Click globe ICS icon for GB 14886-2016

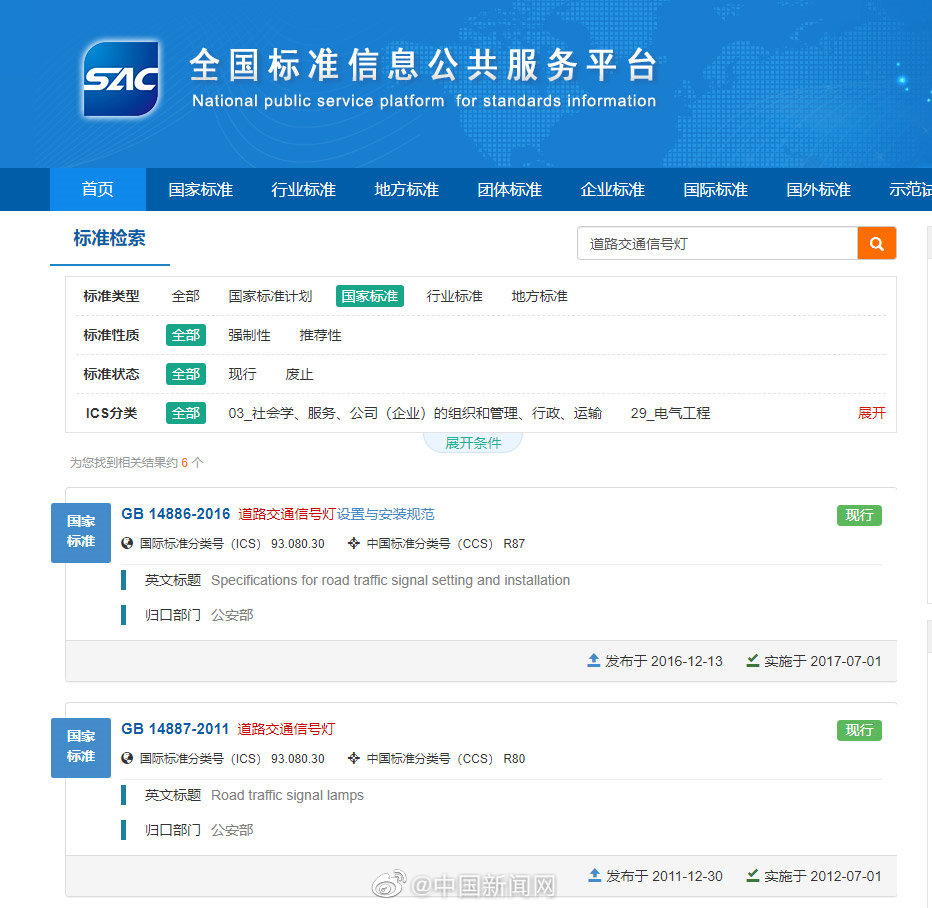click(x=127, y=543)
